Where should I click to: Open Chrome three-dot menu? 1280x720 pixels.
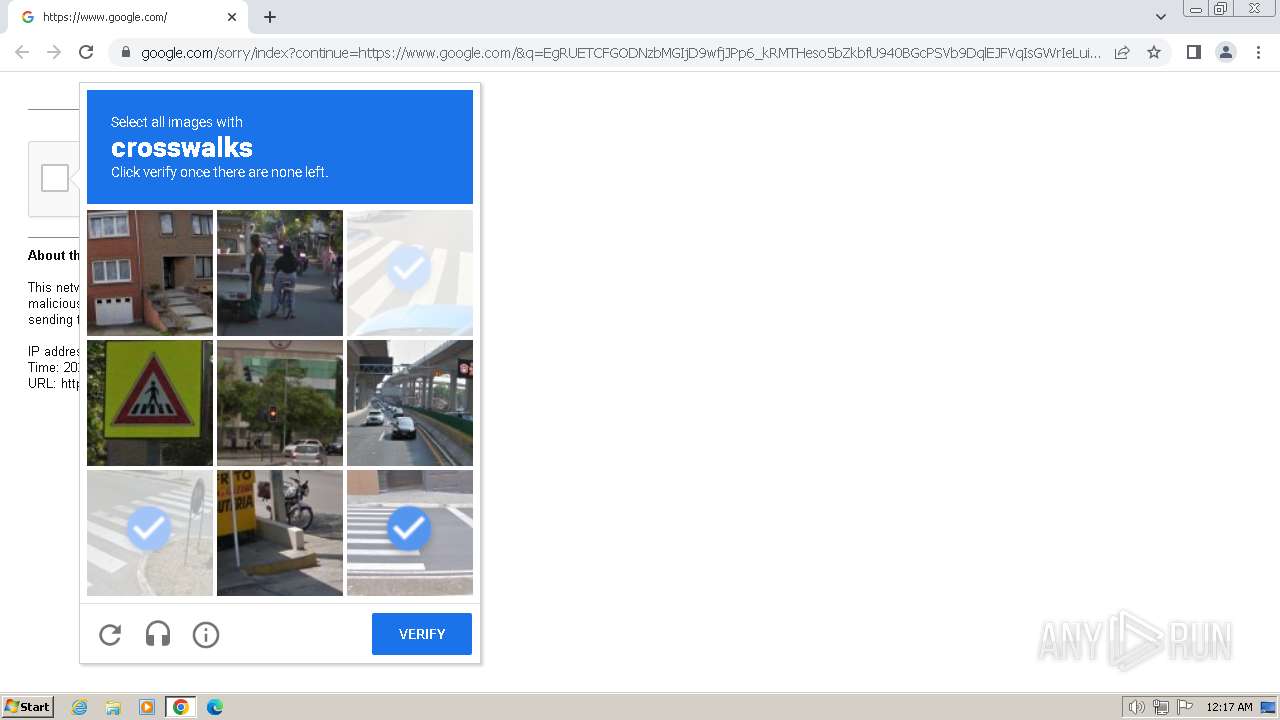pos(1258,52)
